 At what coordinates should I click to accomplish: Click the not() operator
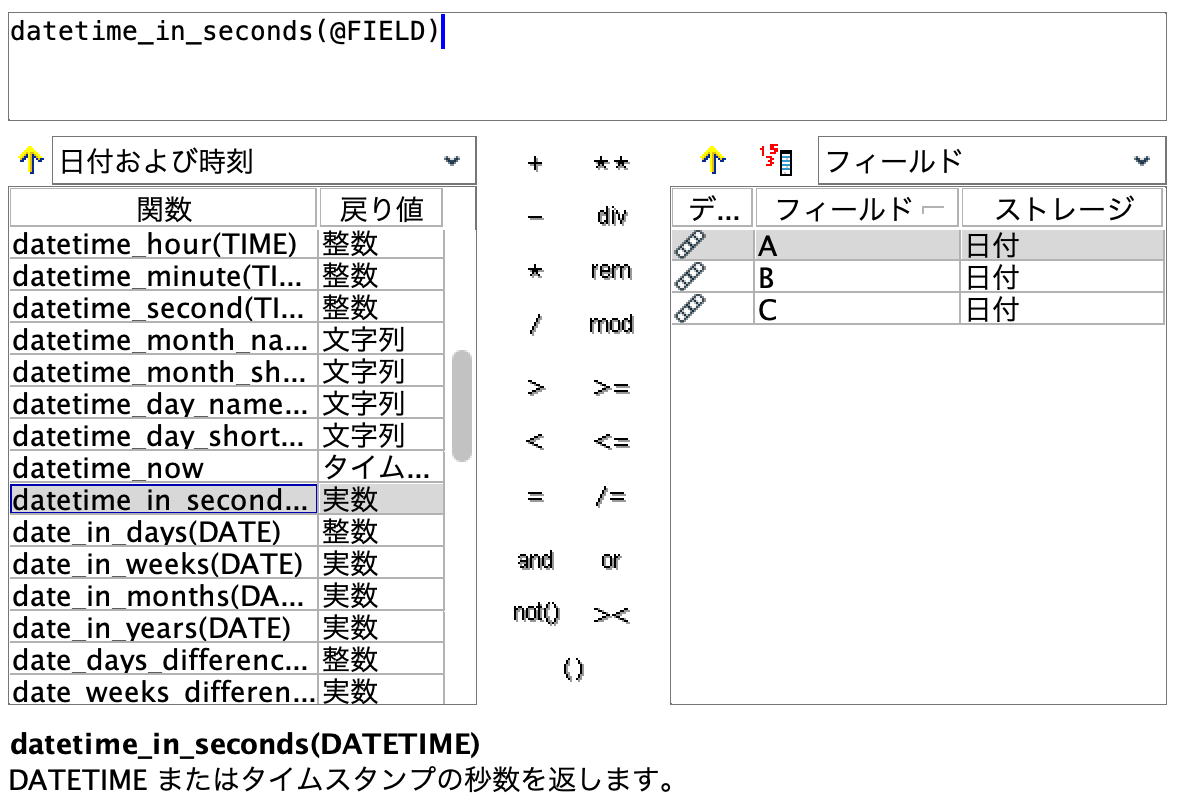point(537,615)
